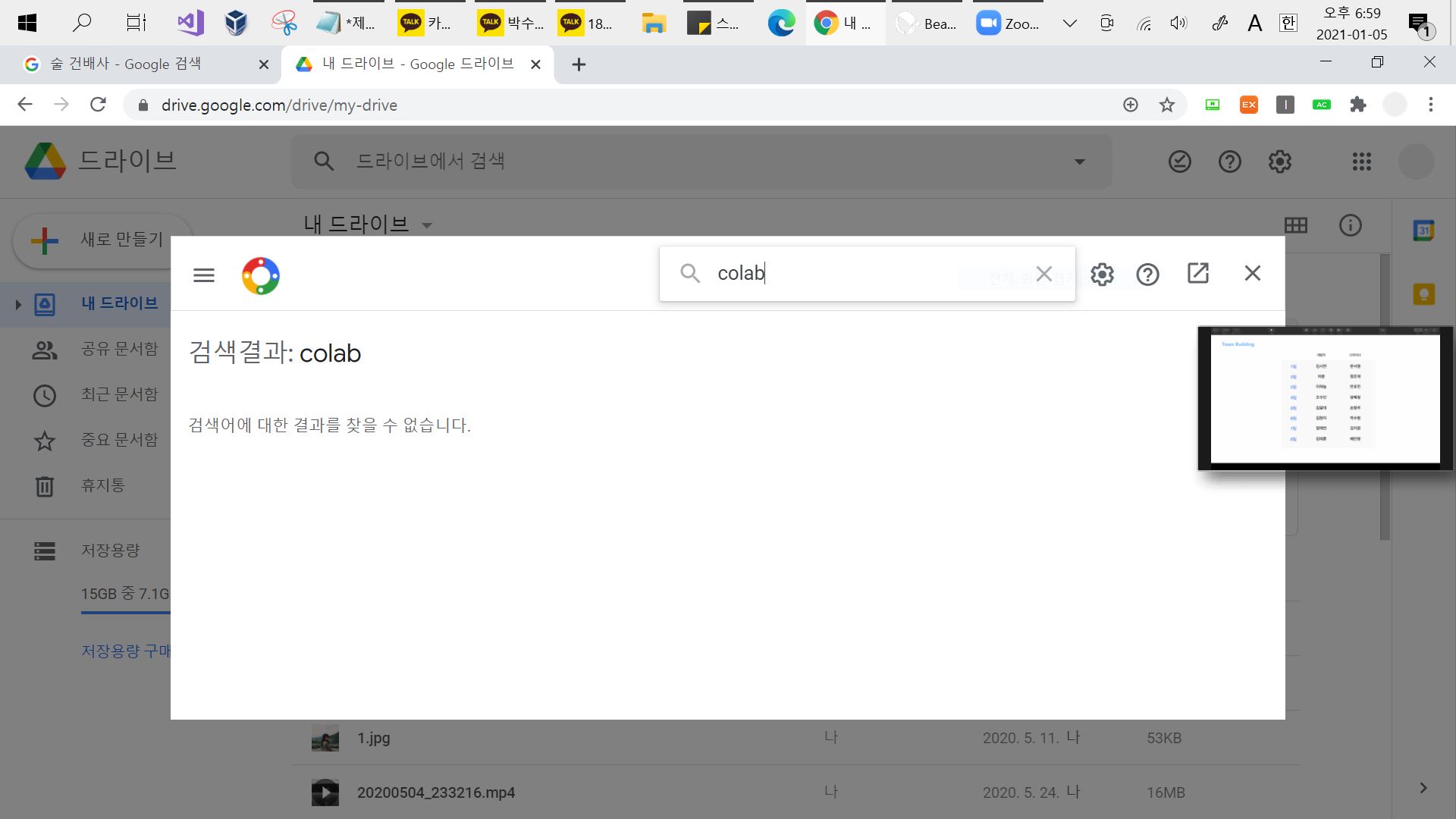Screen dimensions: 1456x819
Task: Click the Google account avatar in Drive
Action: click(1417, 162)
